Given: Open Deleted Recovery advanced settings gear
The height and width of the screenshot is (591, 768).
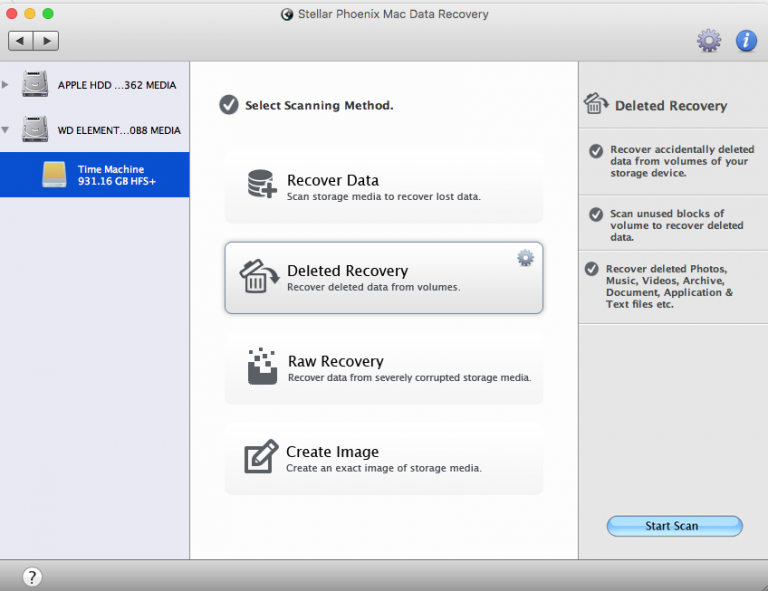Looking at the screenshot, I should [526, 258].
